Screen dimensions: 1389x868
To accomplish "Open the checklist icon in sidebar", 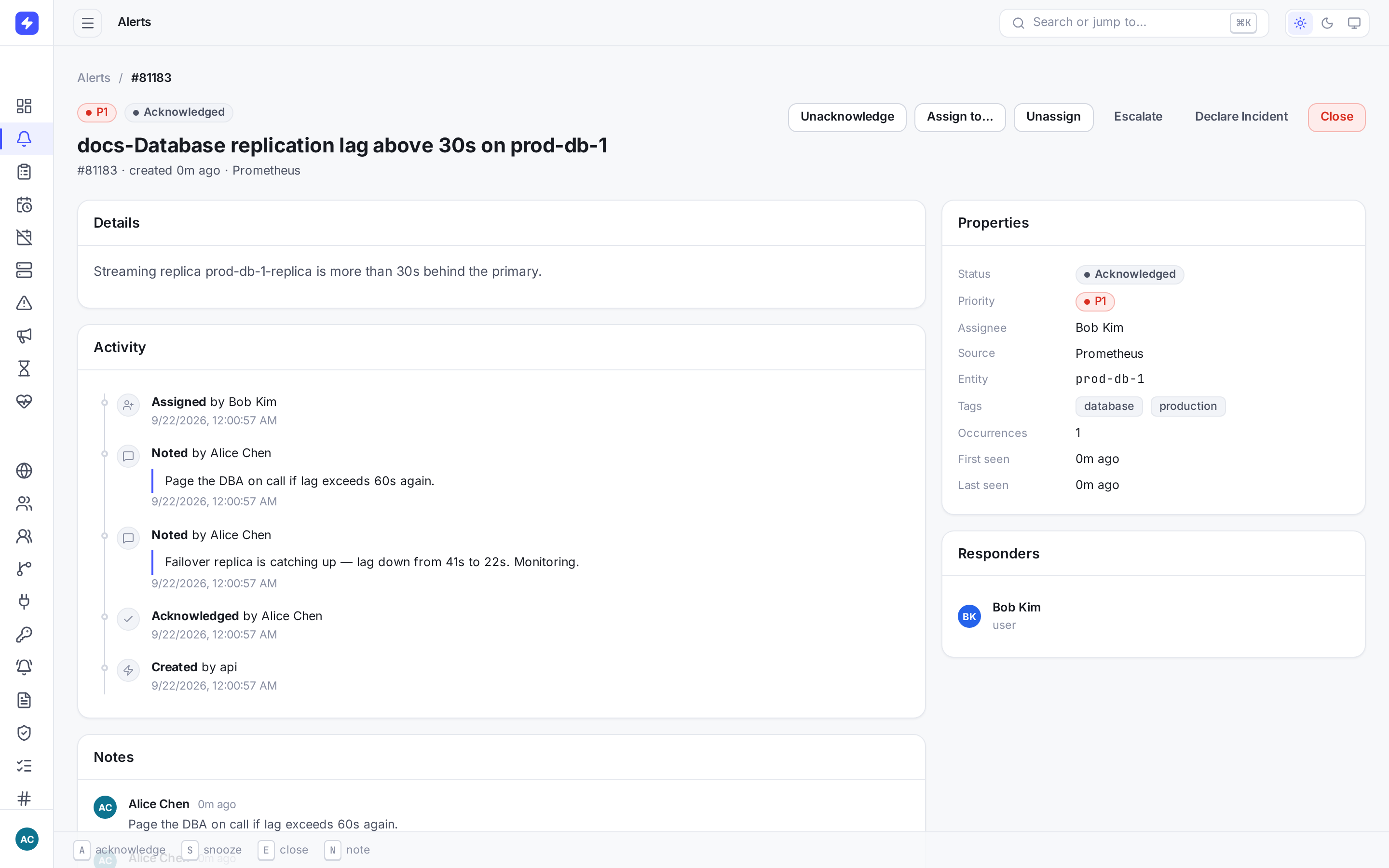I will pyautogui.click(x=24, y=765).
